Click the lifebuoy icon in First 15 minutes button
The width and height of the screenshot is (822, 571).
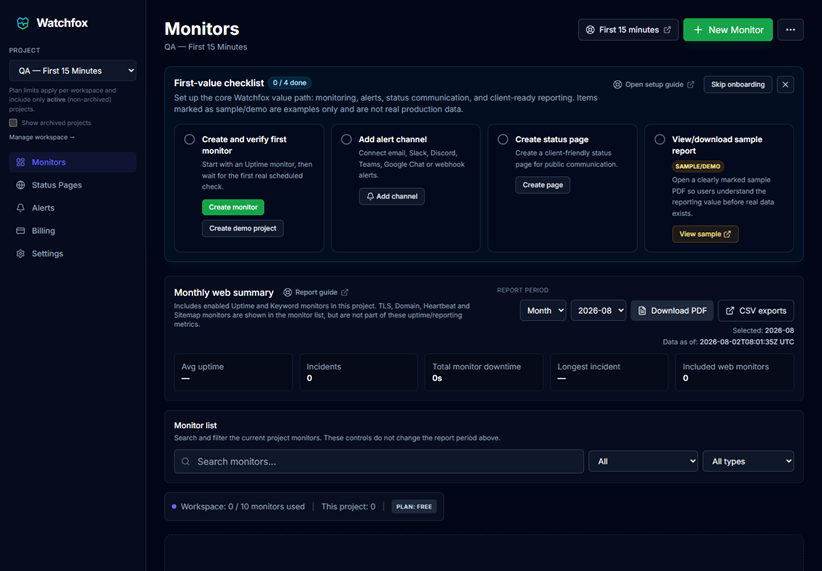tap(590, 30)
